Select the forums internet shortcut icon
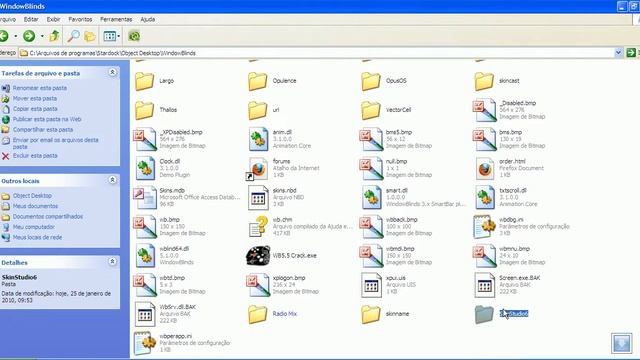This screenshot has width=640, height=360. pyautogui.click(x=257, y=169)
